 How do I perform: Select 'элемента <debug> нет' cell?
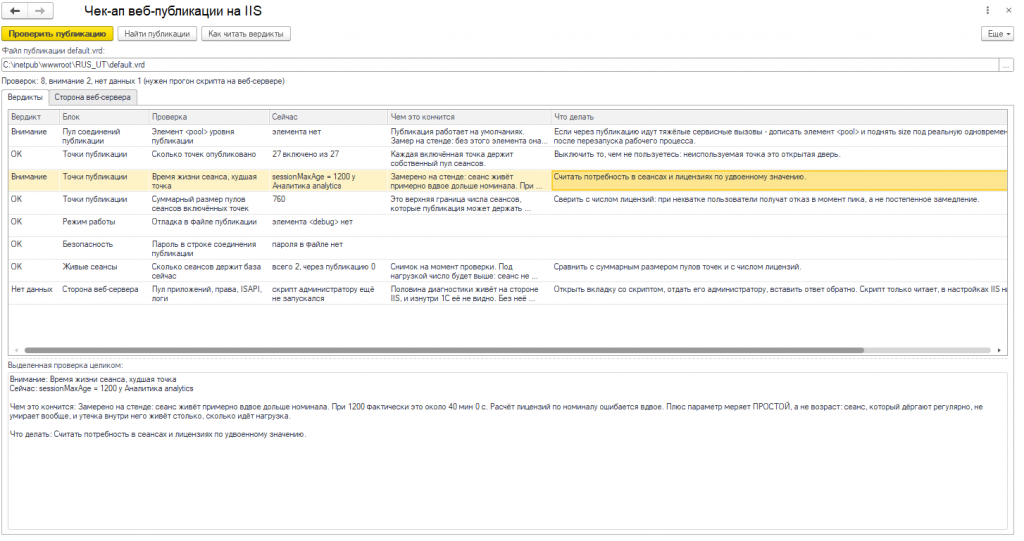tap(328, 225)
